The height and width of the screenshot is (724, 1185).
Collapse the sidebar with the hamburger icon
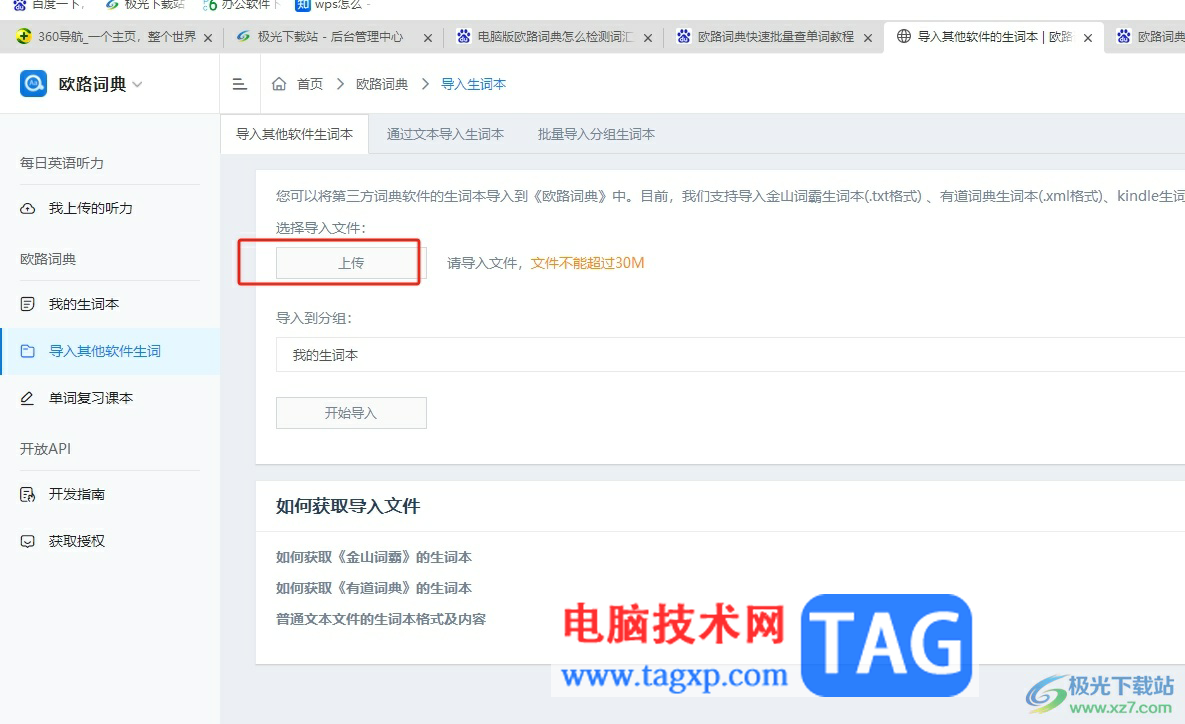[240, 84]
